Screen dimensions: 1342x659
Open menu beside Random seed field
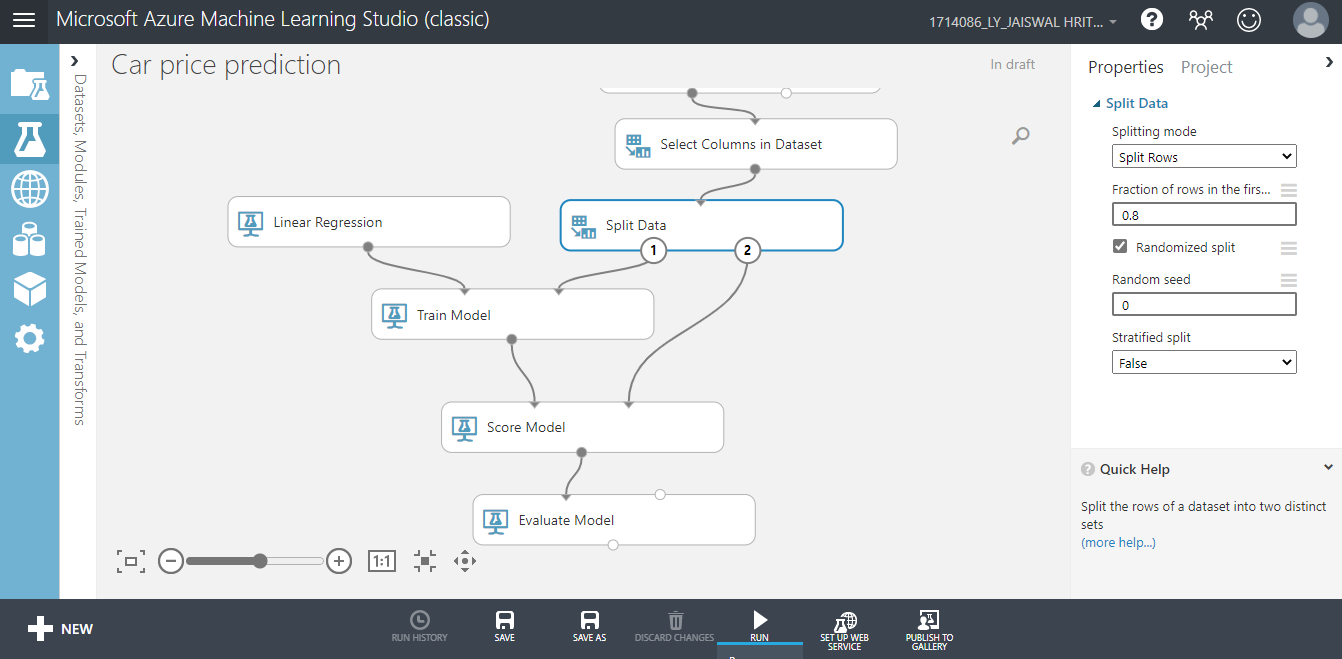click(x=1289, y=280)
